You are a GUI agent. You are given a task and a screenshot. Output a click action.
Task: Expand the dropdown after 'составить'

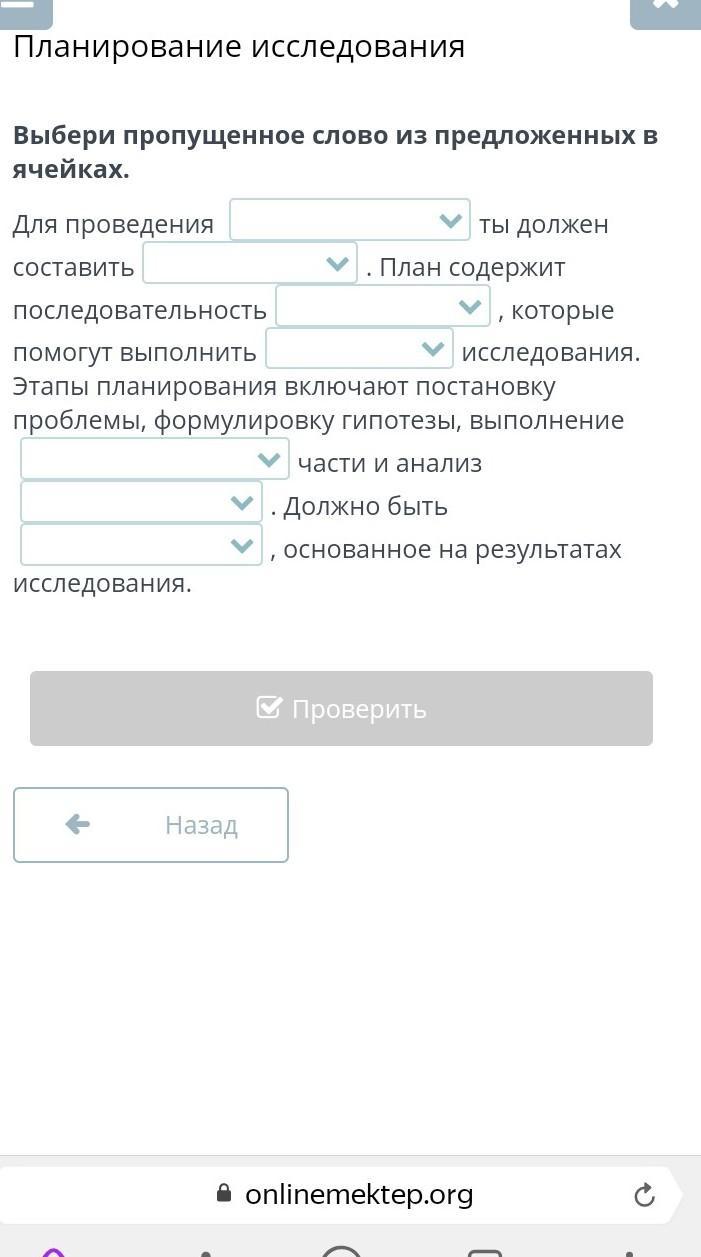click(x=249, y=264)
